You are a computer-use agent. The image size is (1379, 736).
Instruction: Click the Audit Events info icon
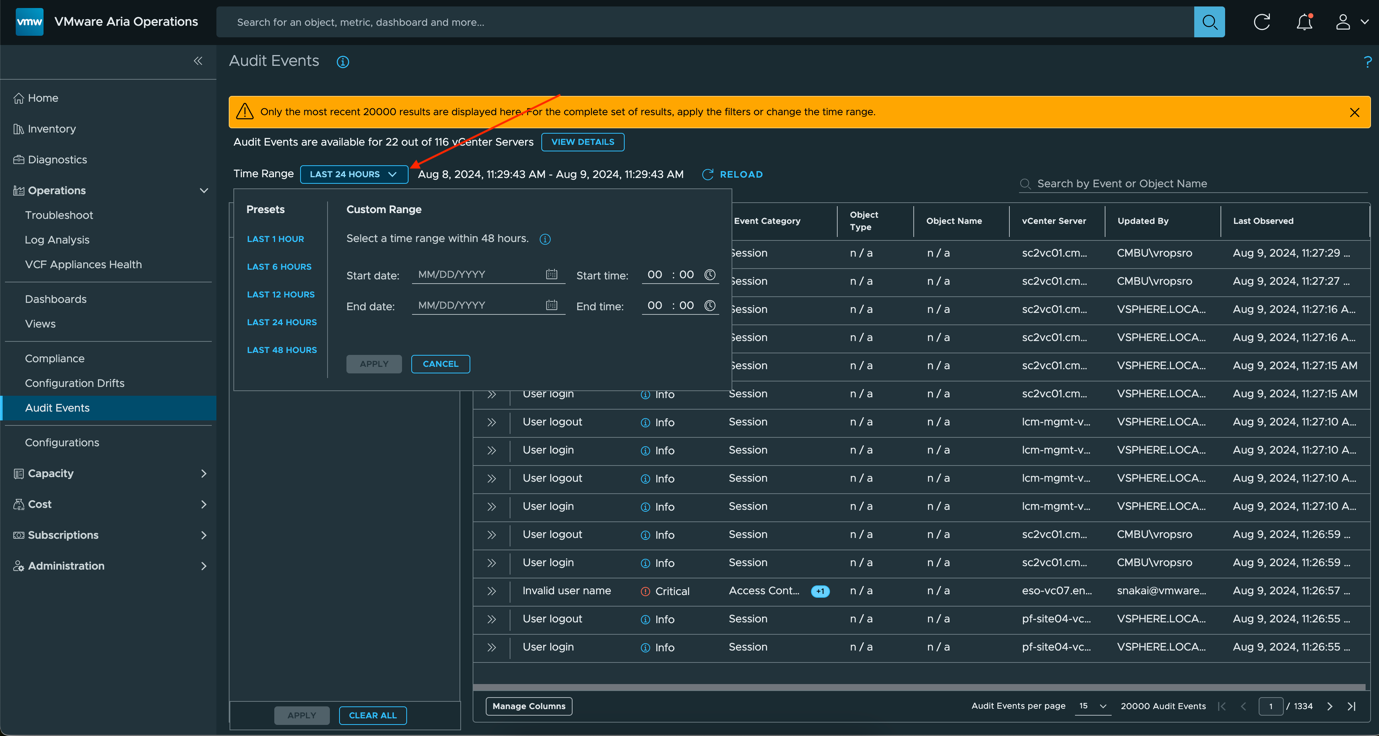point(343,62)
